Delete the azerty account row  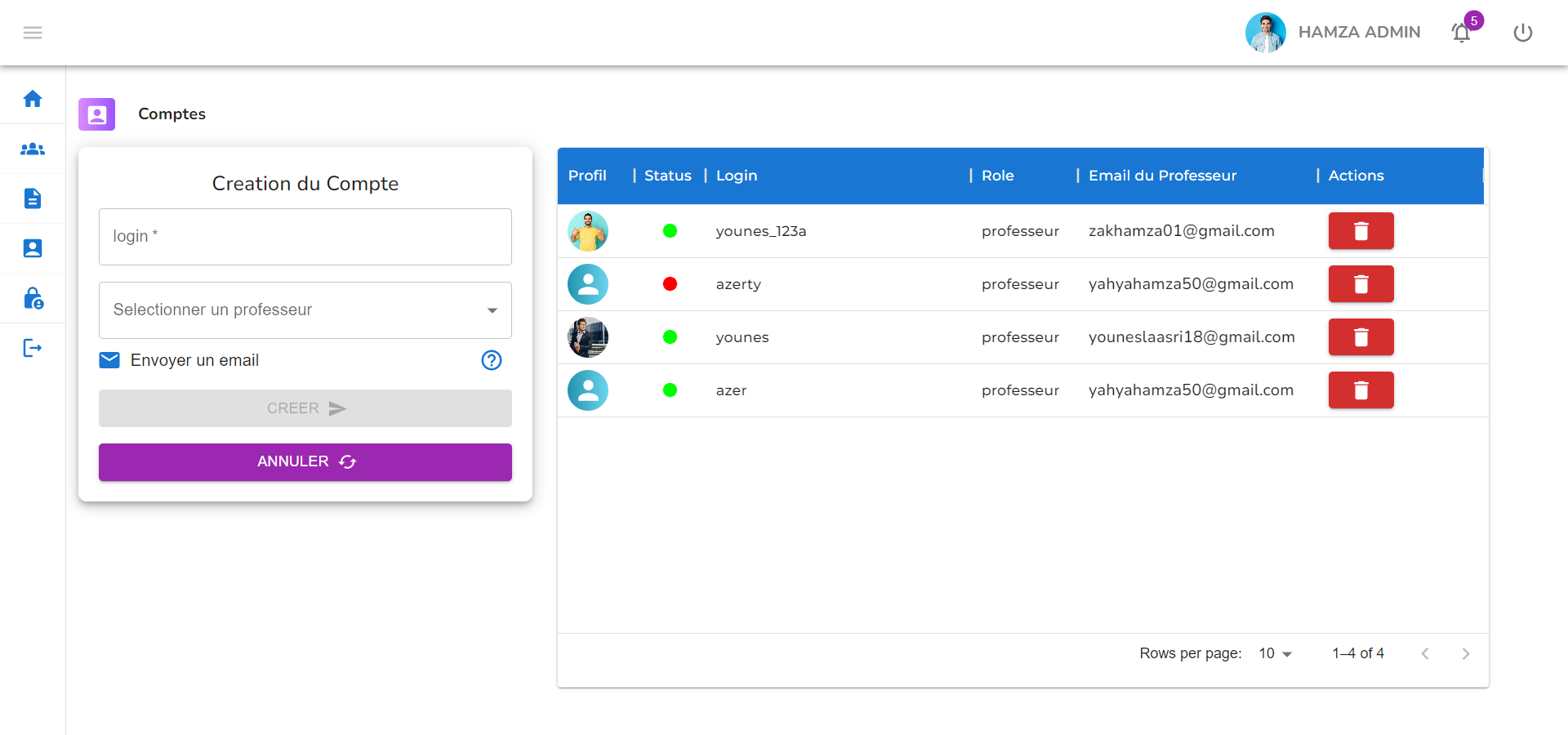(x=1361, y=284)
